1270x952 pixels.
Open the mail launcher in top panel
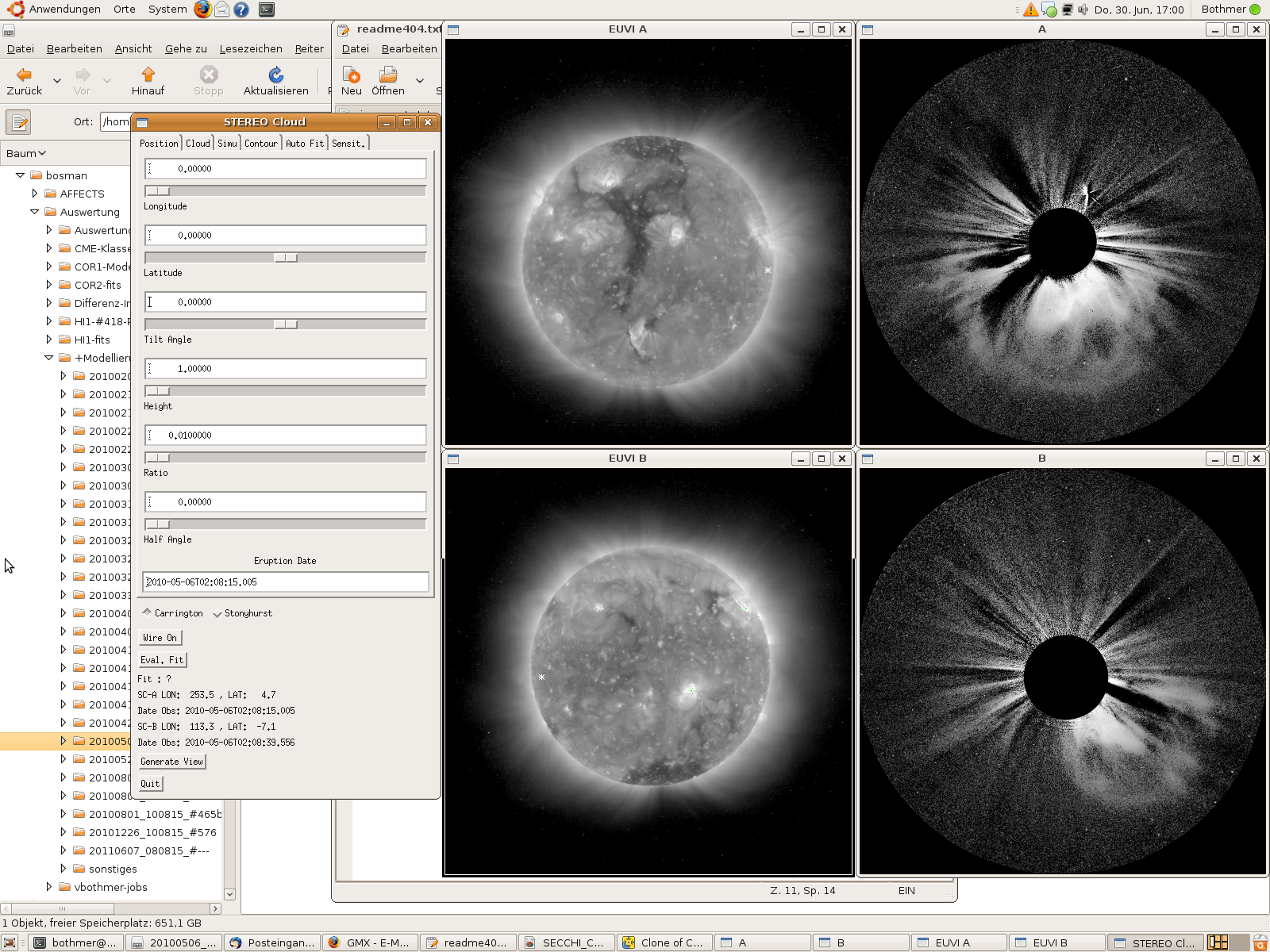pyautogui.click(x=222, y=10)
